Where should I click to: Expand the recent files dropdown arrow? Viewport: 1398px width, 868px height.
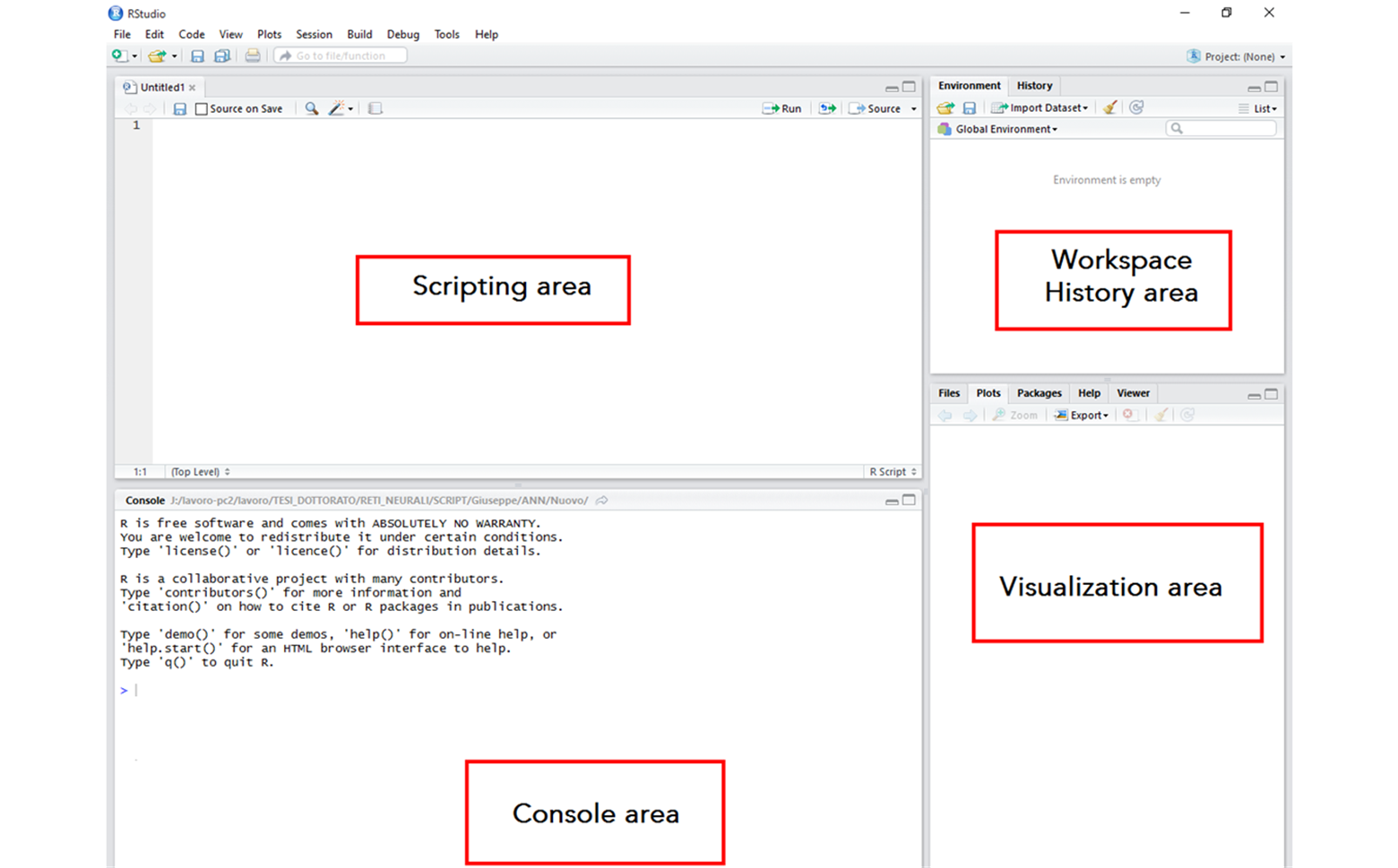pyautogui.click(x=174, y=56)
